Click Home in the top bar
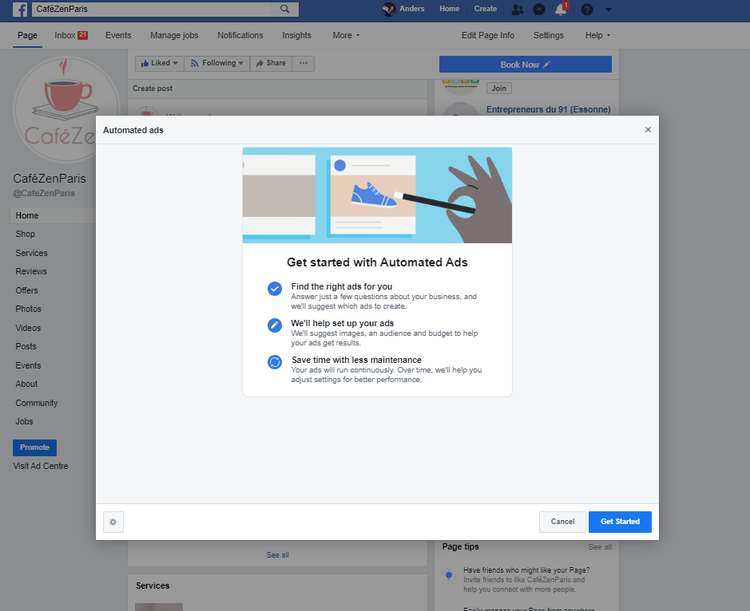 pyautogui.click(x=449, y=9)
